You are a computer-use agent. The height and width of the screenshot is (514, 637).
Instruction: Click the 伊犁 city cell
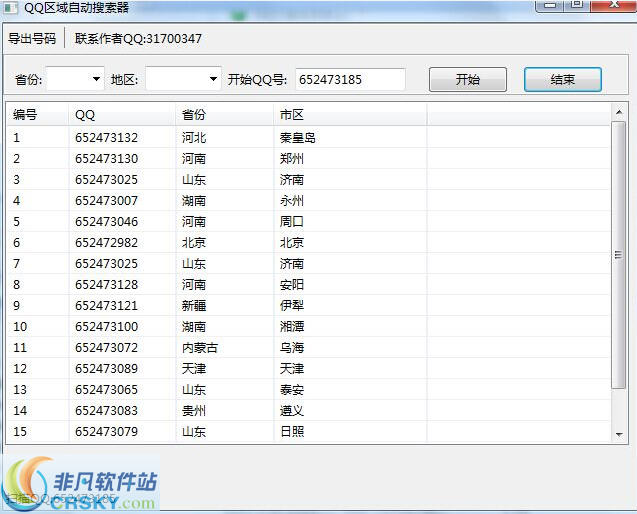[x=292, y=306]
